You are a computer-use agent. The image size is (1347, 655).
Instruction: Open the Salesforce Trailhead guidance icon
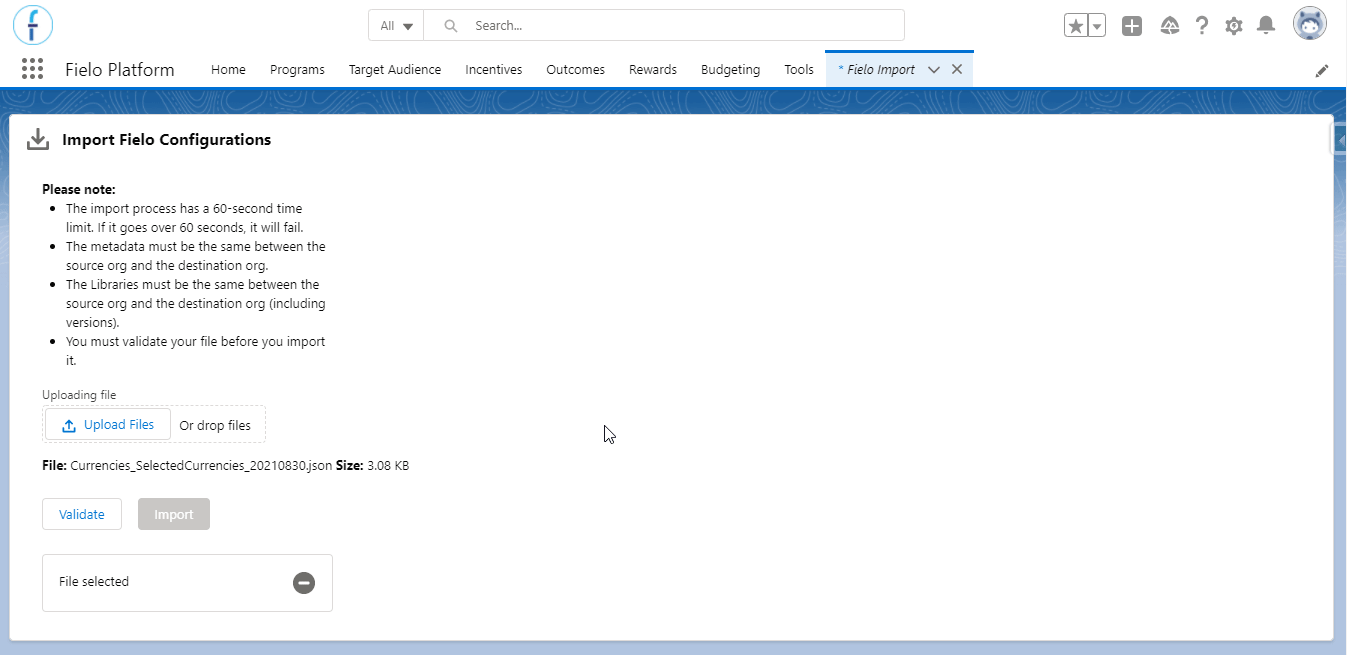1169,26
